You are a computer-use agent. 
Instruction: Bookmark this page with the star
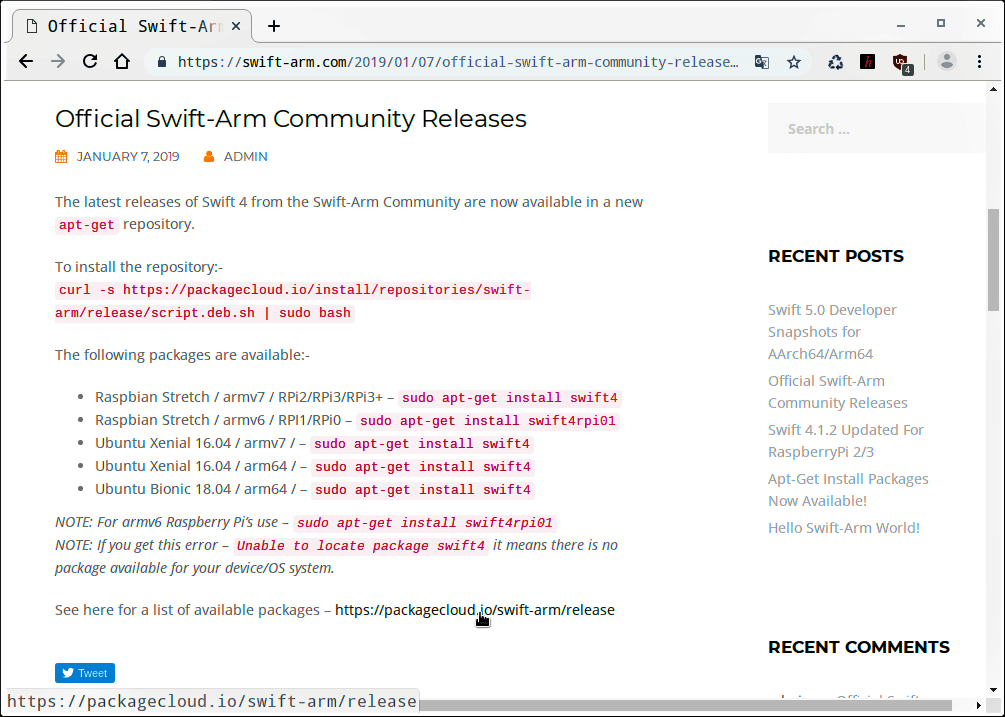(794, 62)
